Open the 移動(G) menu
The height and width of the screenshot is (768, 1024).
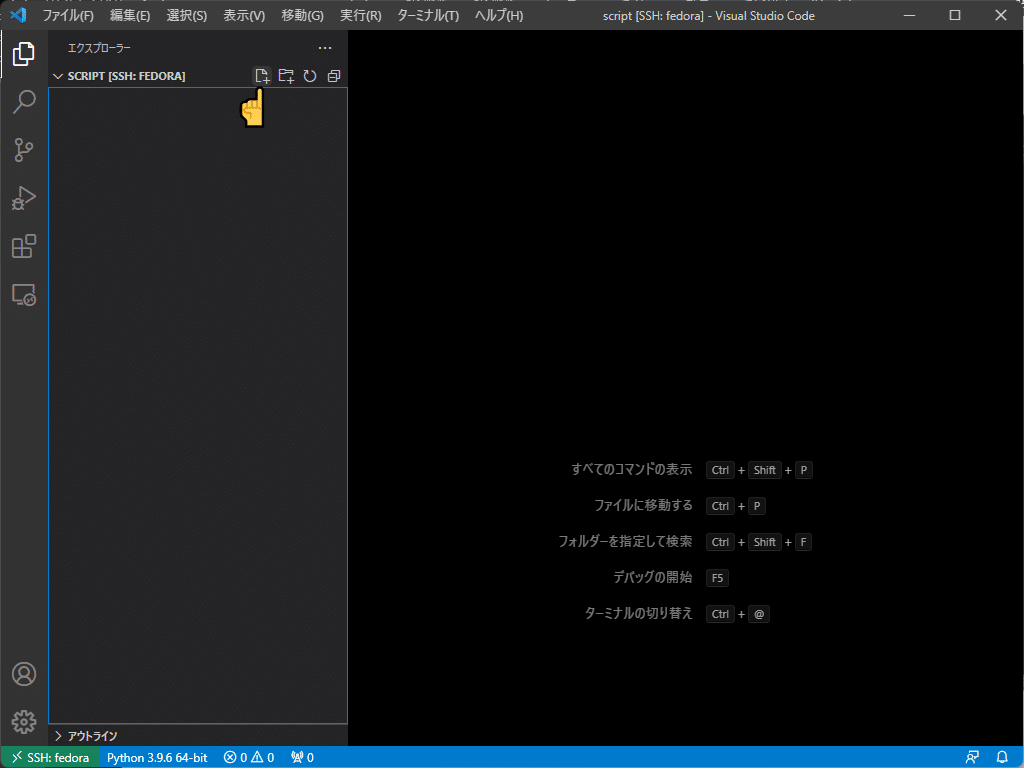(x=302, y=15)
